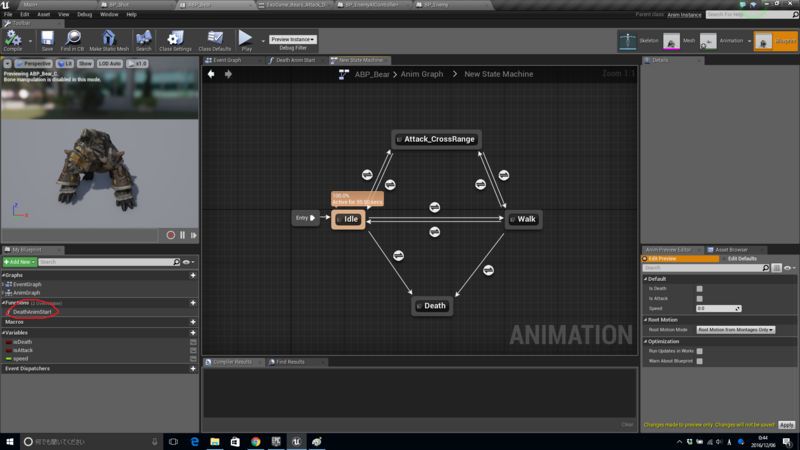Navigate forward in graph history
800x450 pixels.
pos(228,74)
